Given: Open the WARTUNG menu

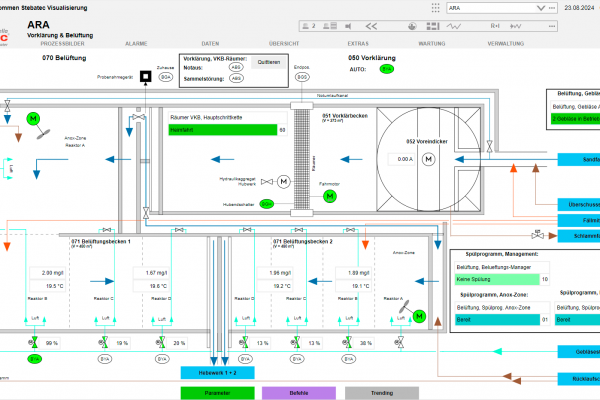Looking at the screenshot, I should pyautogui.click(x=432, y=44).
